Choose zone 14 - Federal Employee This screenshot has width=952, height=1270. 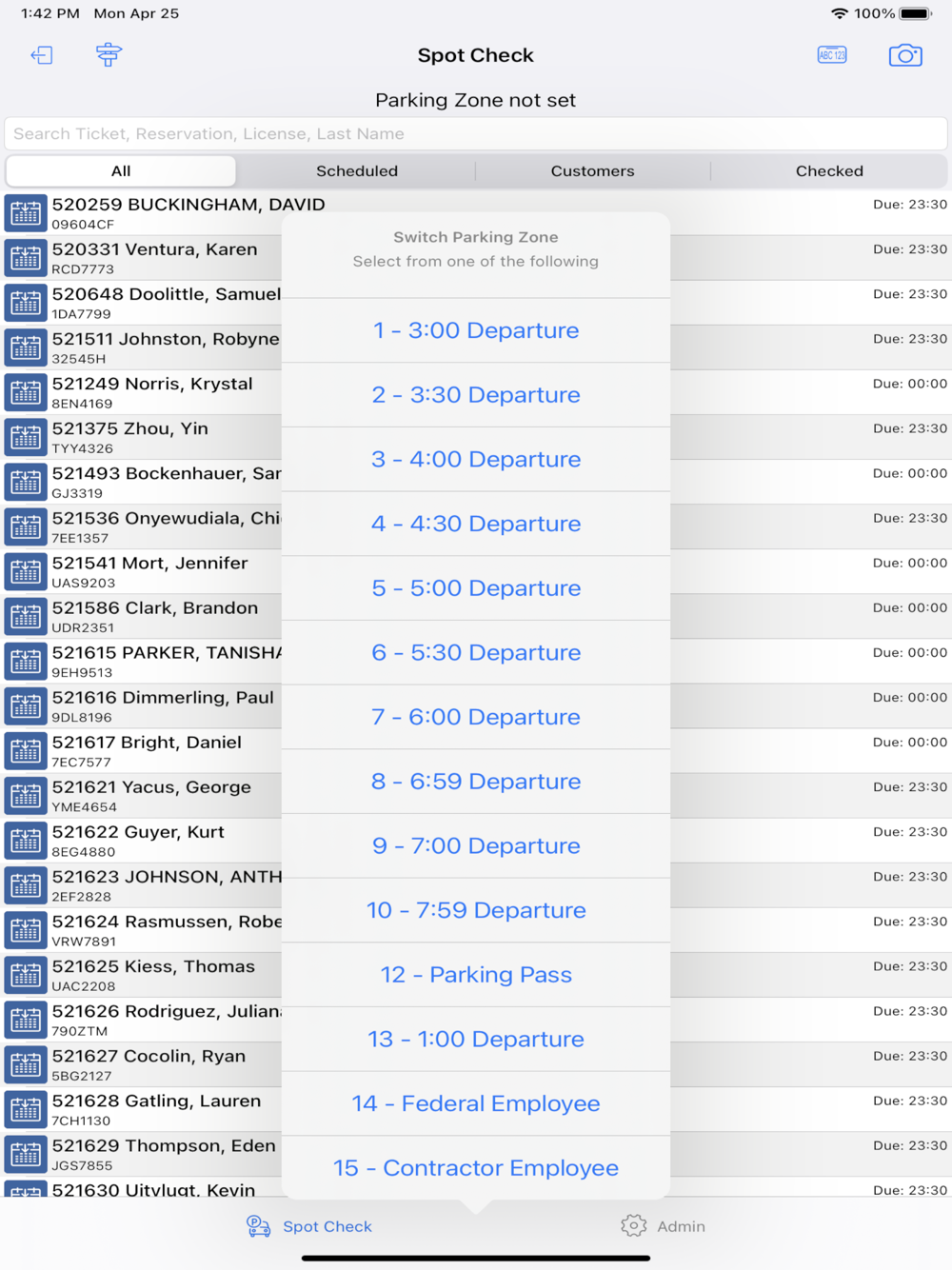pyautogui.click(x=476, y=1103)
